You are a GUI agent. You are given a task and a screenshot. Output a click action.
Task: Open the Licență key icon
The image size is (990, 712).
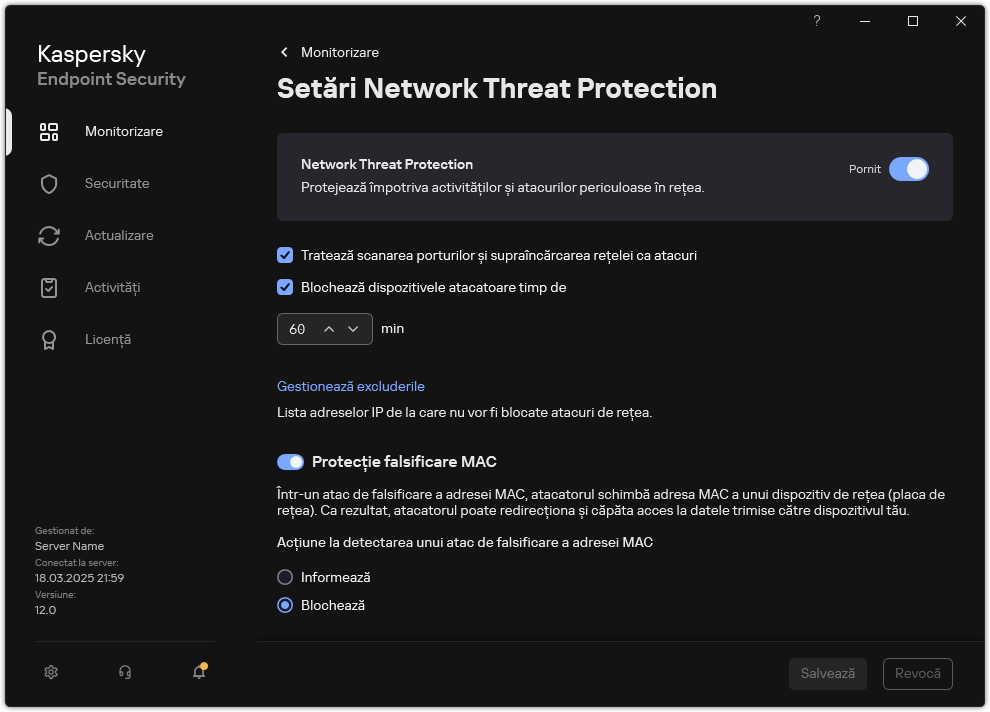pyautogui.click(x=48, y=339)
